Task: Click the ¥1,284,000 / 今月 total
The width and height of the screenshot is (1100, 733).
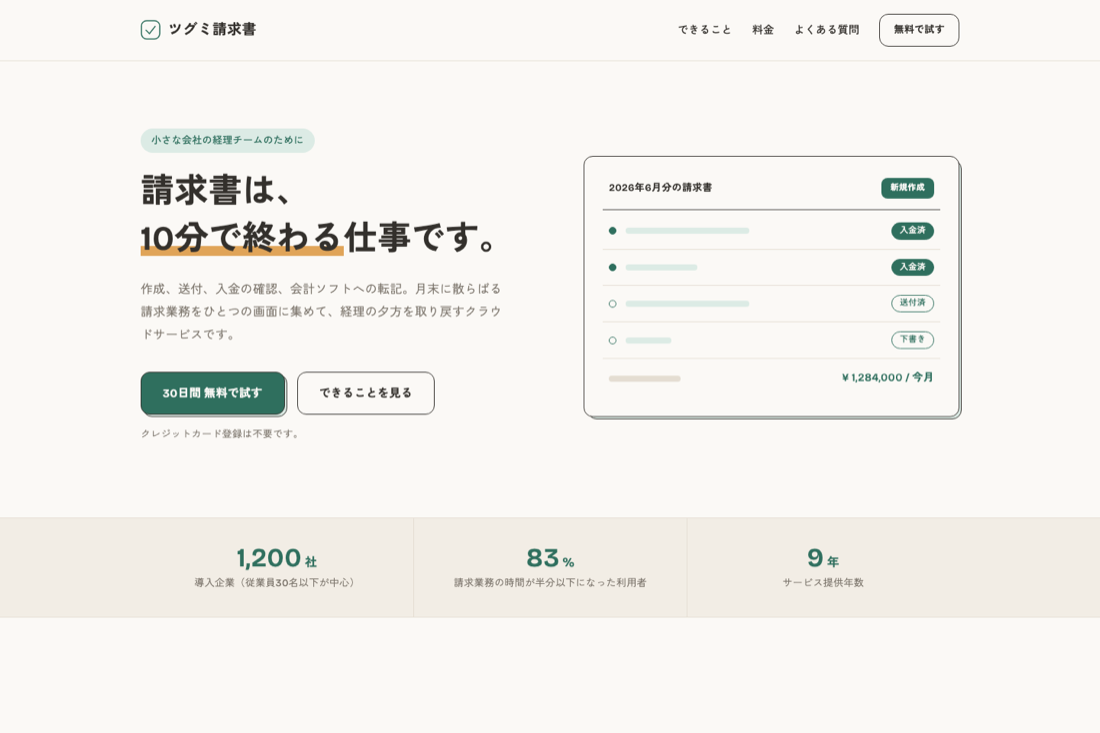Action: (887, 377)
